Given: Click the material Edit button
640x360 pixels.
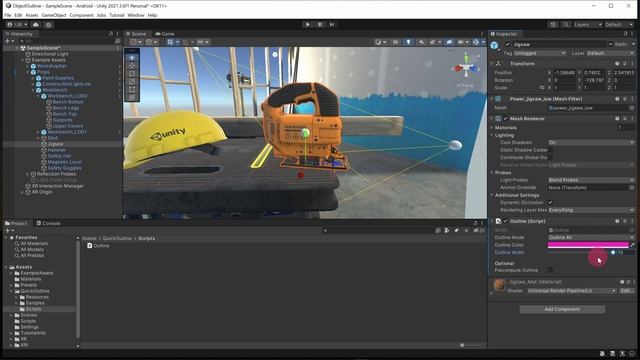Looking at the screenshot, I should pyautogui.click(x=626, y=291).
